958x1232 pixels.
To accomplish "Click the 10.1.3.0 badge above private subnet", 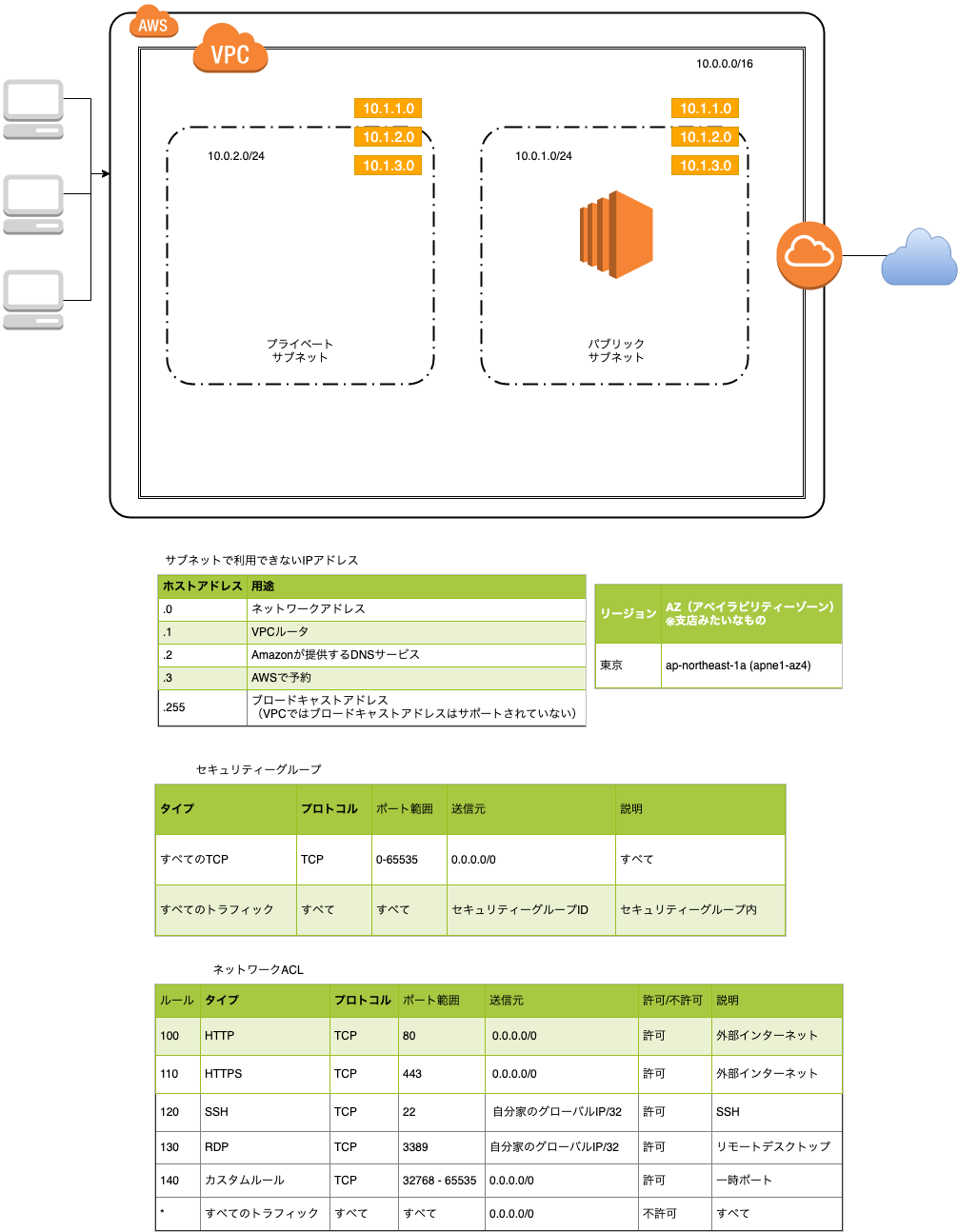I will (388, 165).
